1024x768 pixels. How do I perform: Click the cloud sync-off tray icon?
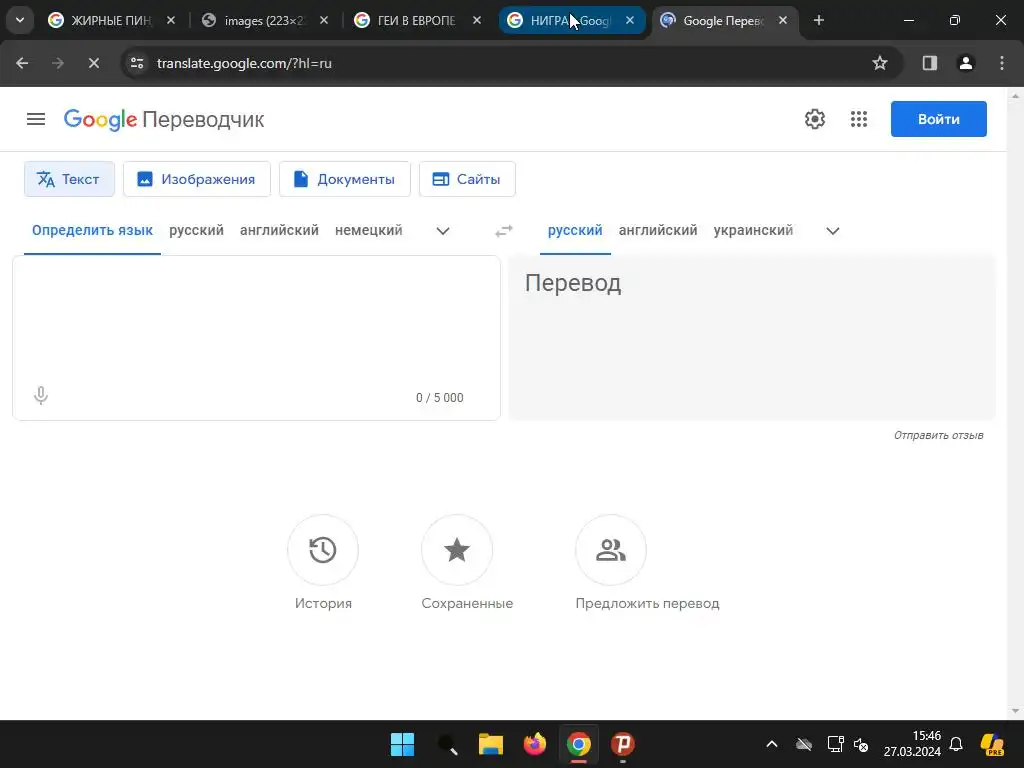(x=804, y=744)
